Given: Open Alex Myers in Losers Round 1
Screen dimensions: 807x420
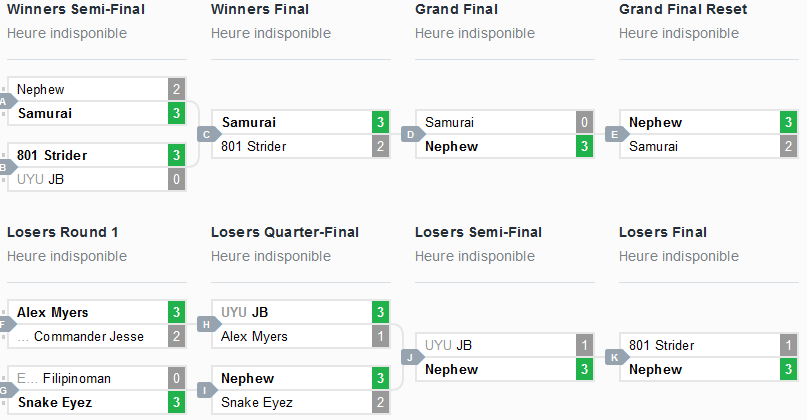Looking at the screenshot, I should point(53,312).
